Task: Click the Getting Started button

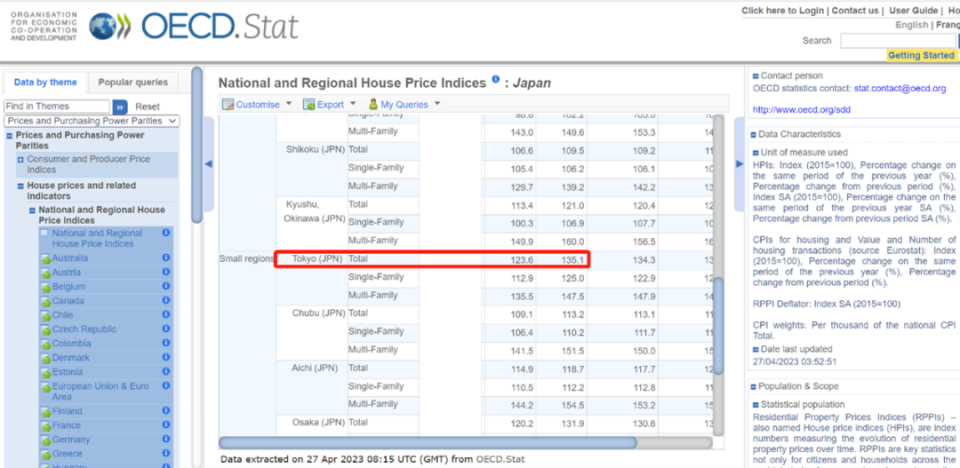Action: [921, 55]
